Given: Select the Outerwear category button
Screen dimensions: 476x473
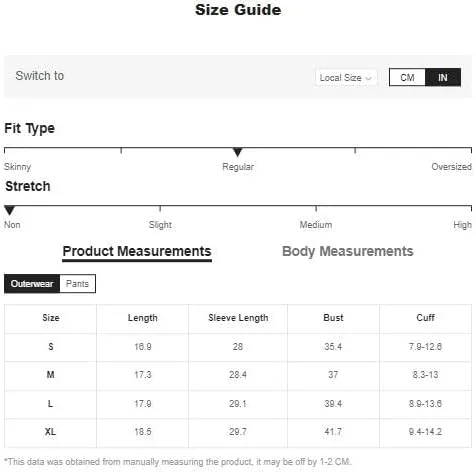Looking at the screenshot, I should point(32,284).
